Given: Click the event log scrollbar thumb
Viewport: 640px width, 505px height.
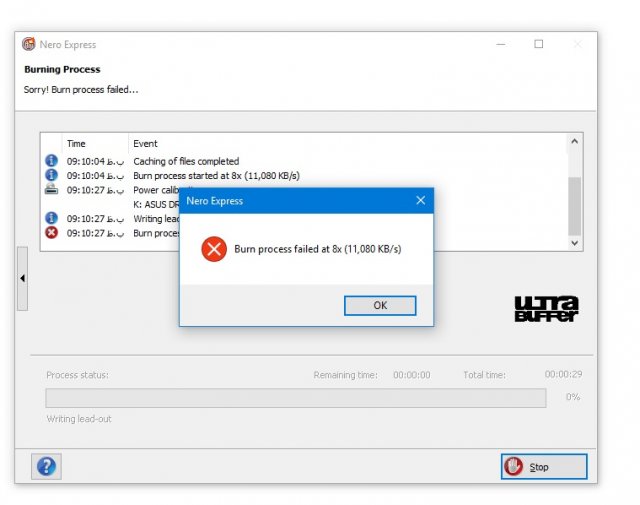Looking at the screenshot, I should point(574,203).
